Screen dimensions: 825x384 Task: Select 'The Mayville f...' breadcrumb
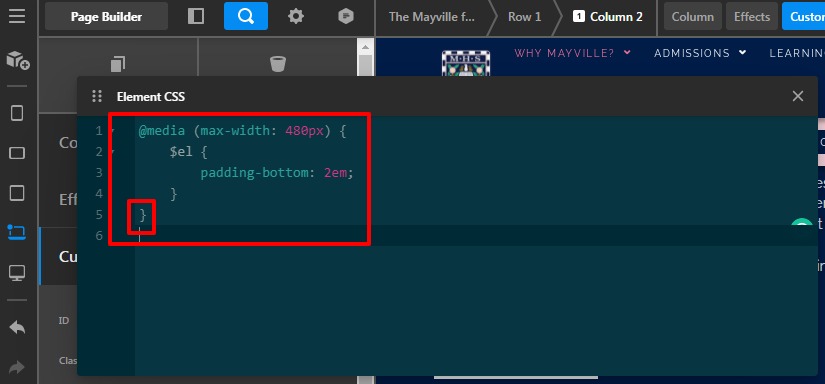pos(431,17)
